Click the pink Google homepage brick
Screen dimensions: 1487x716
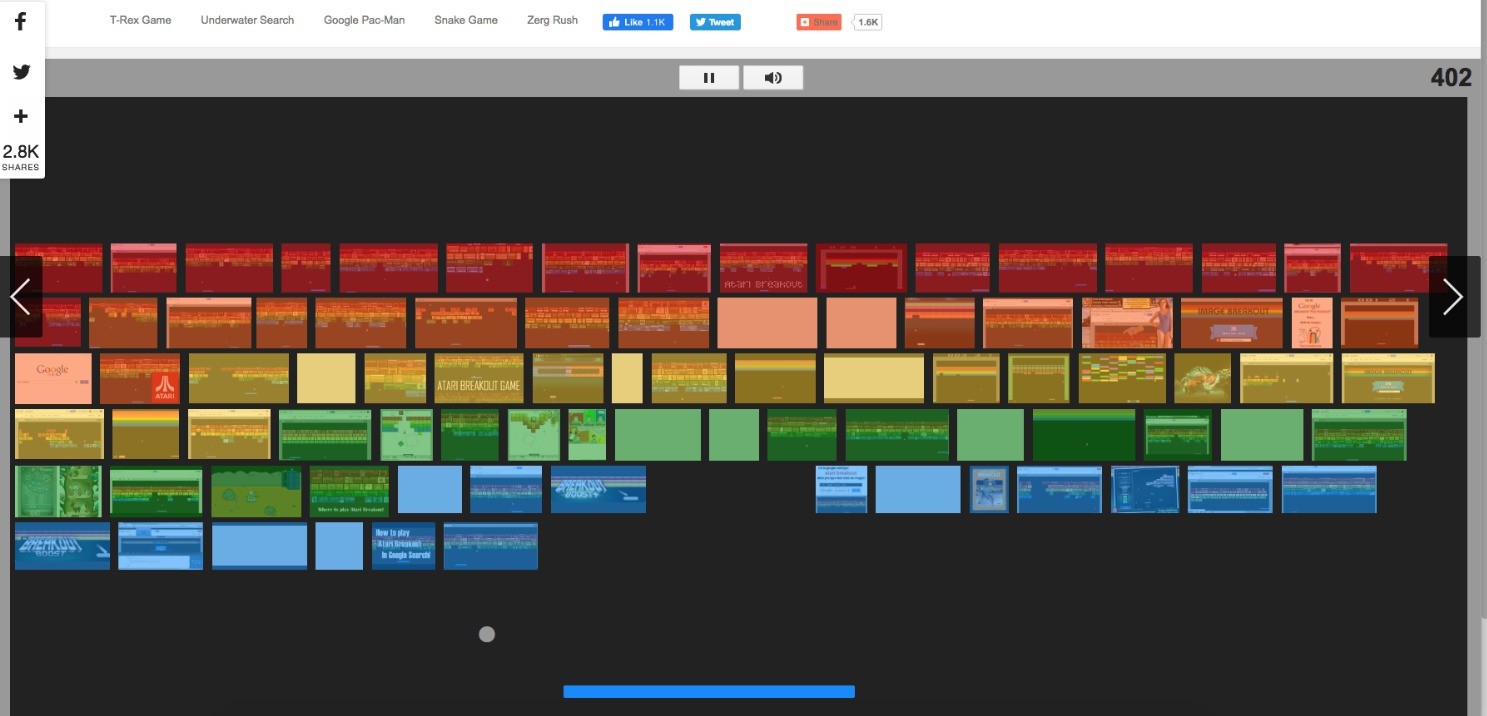[53, 378]
